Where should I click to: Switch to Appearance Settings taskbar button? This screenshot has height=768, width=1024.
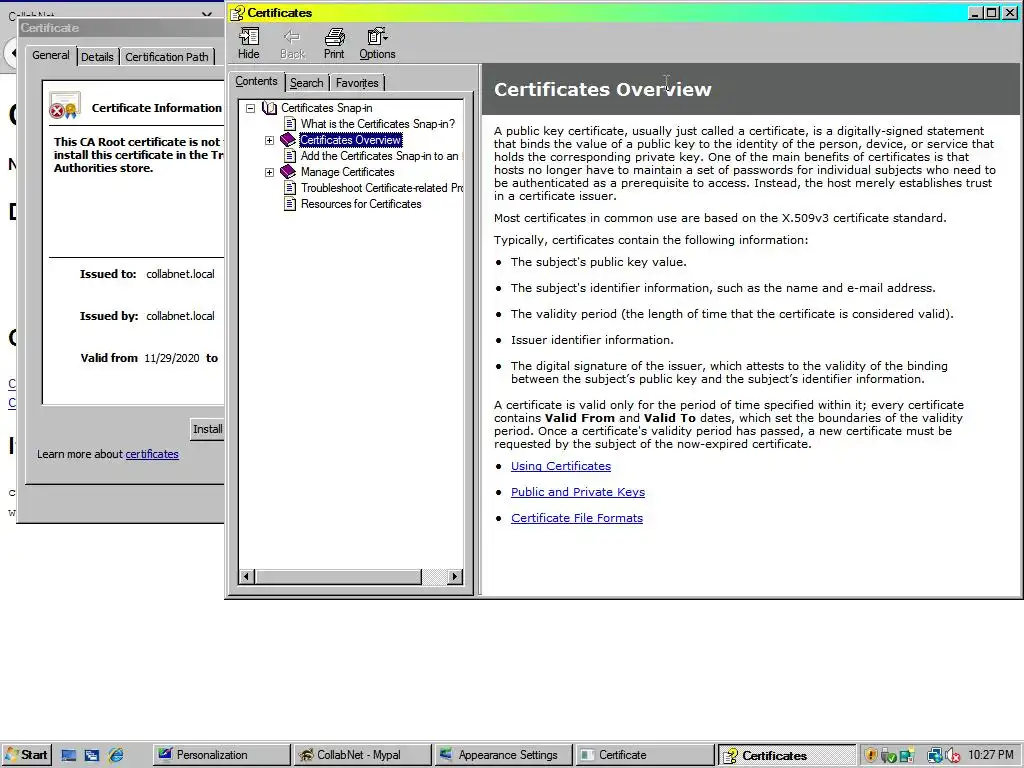504,755
